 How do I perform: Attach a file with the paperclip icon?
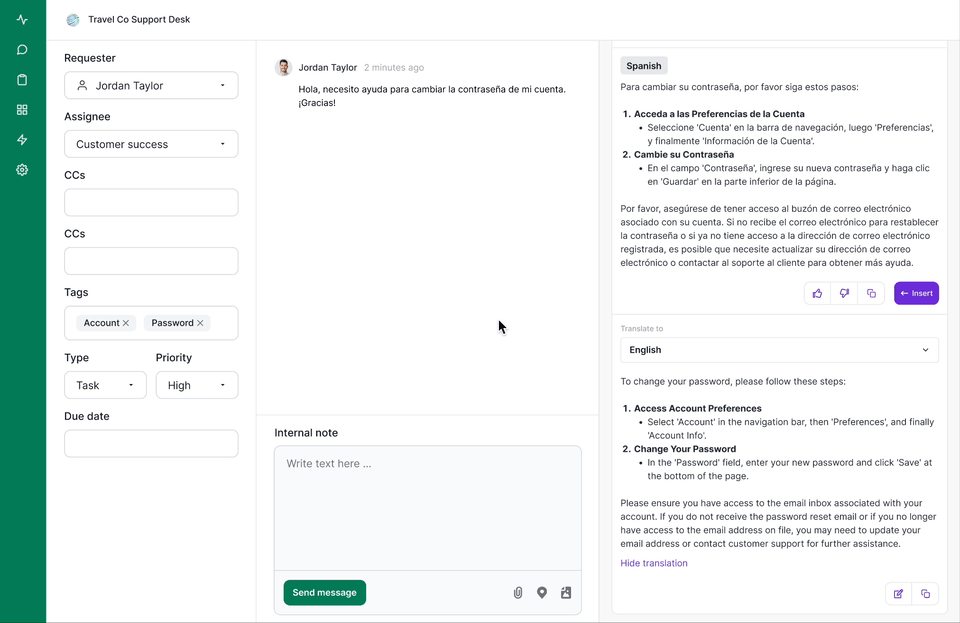tap(518, 592)
